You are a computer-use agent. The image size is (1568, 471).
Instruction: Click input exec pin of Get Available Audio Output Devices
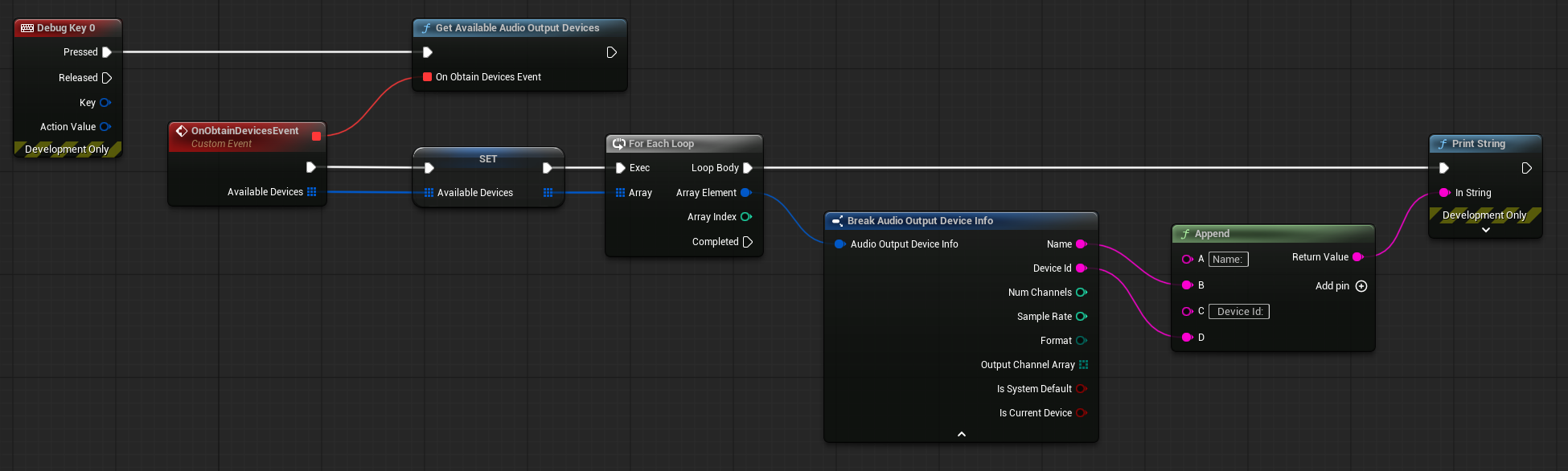coord(428,52)
